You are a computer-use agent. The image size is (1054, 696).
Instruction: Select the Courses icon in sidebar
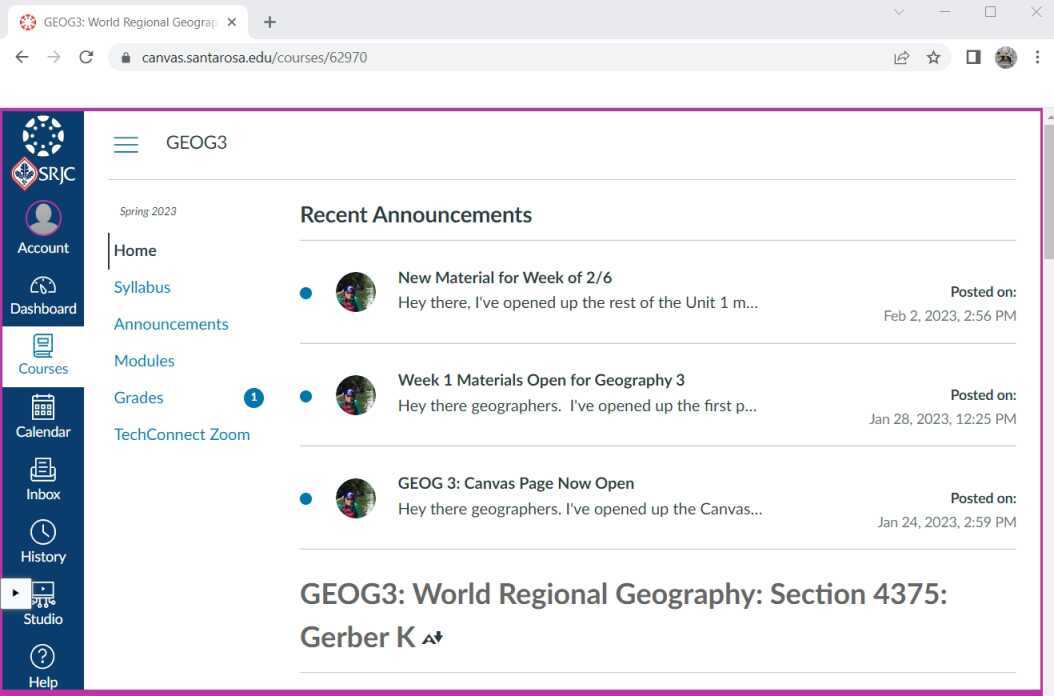coord(43,353)
